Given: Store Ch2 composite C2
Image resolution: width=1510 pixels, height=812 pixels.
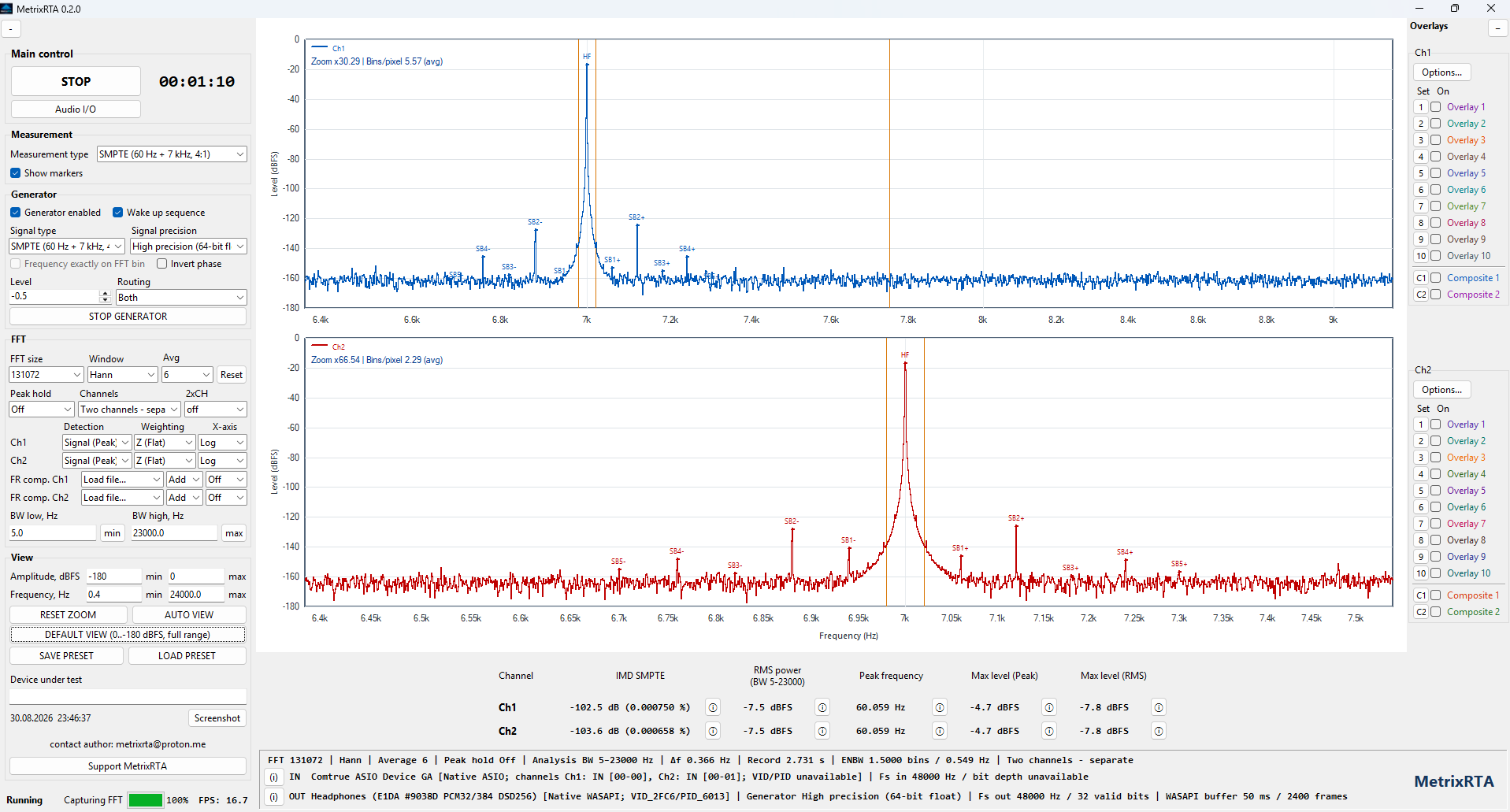Looking at the screenshot, I should (1421, 612).
